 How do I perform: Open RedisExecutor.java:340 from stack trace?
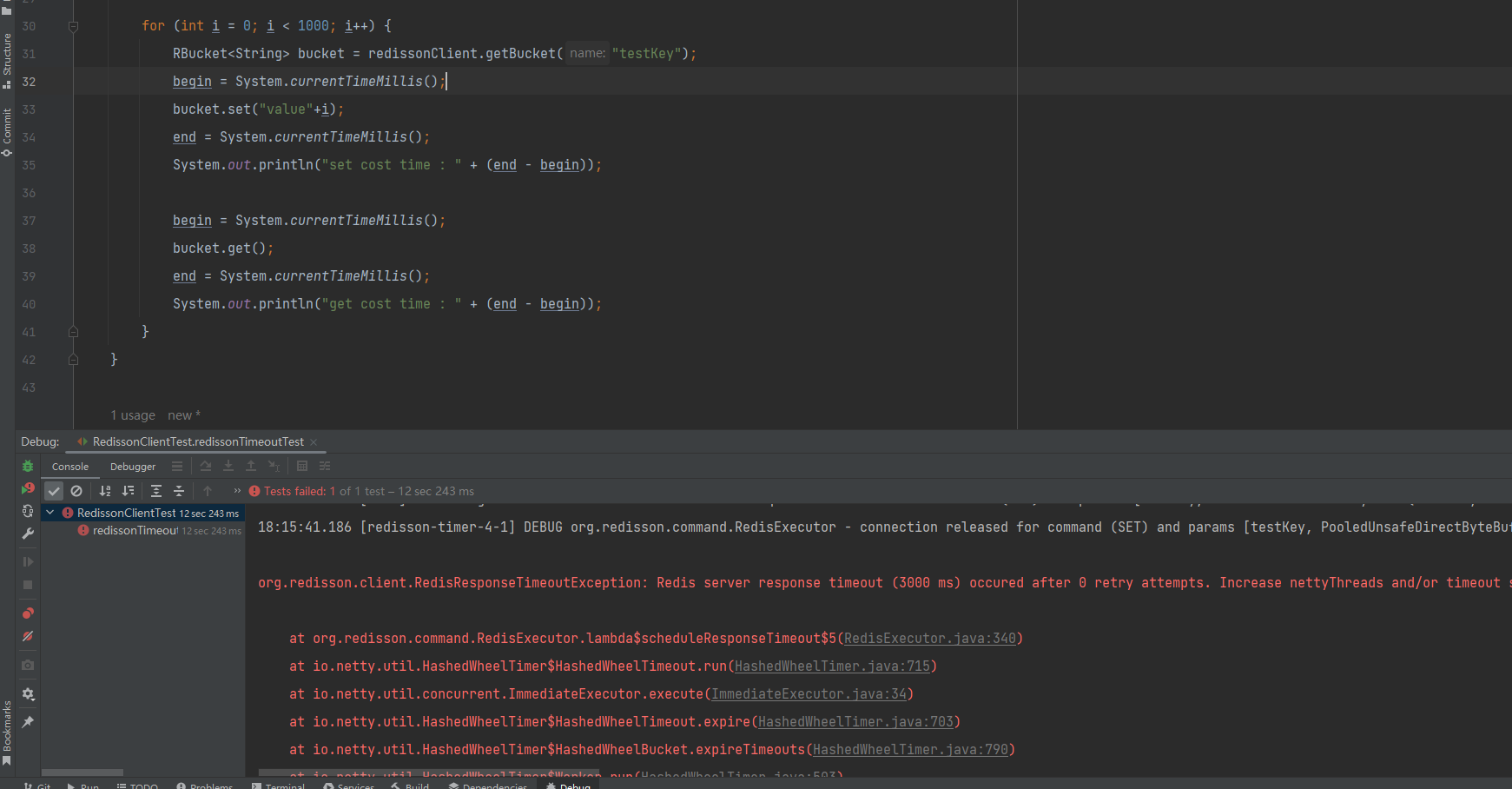pyautogui.click(x=929, y=638)
